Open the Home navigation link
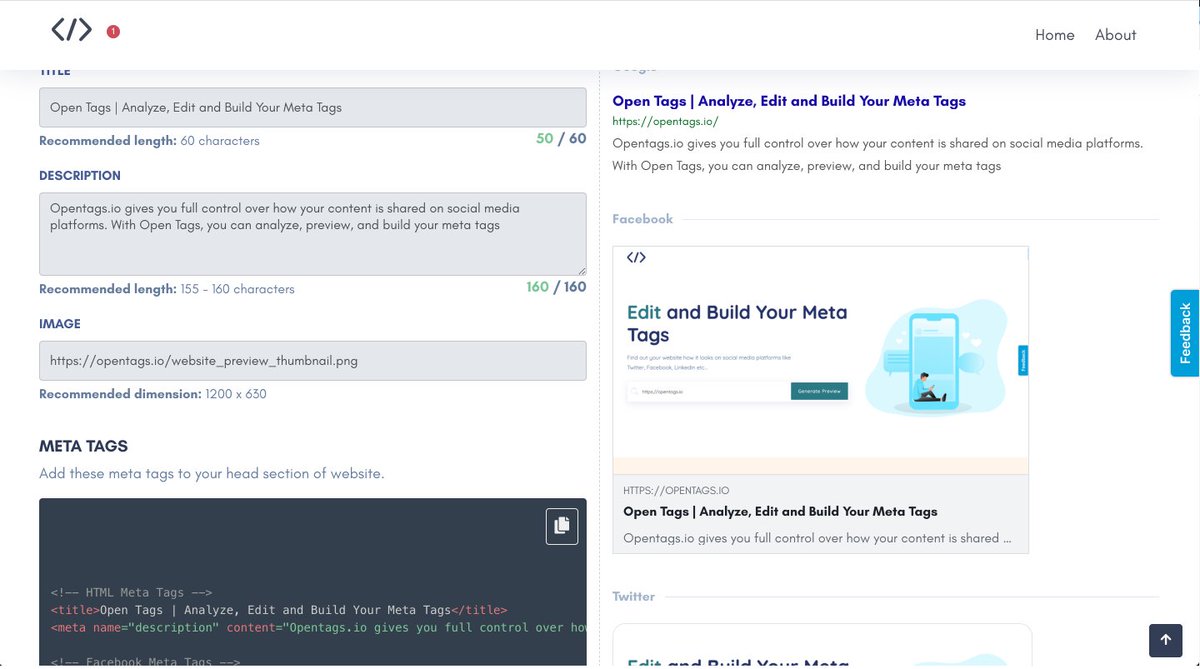Viewport: 1200px width, 669px height. coord(1055,35)
